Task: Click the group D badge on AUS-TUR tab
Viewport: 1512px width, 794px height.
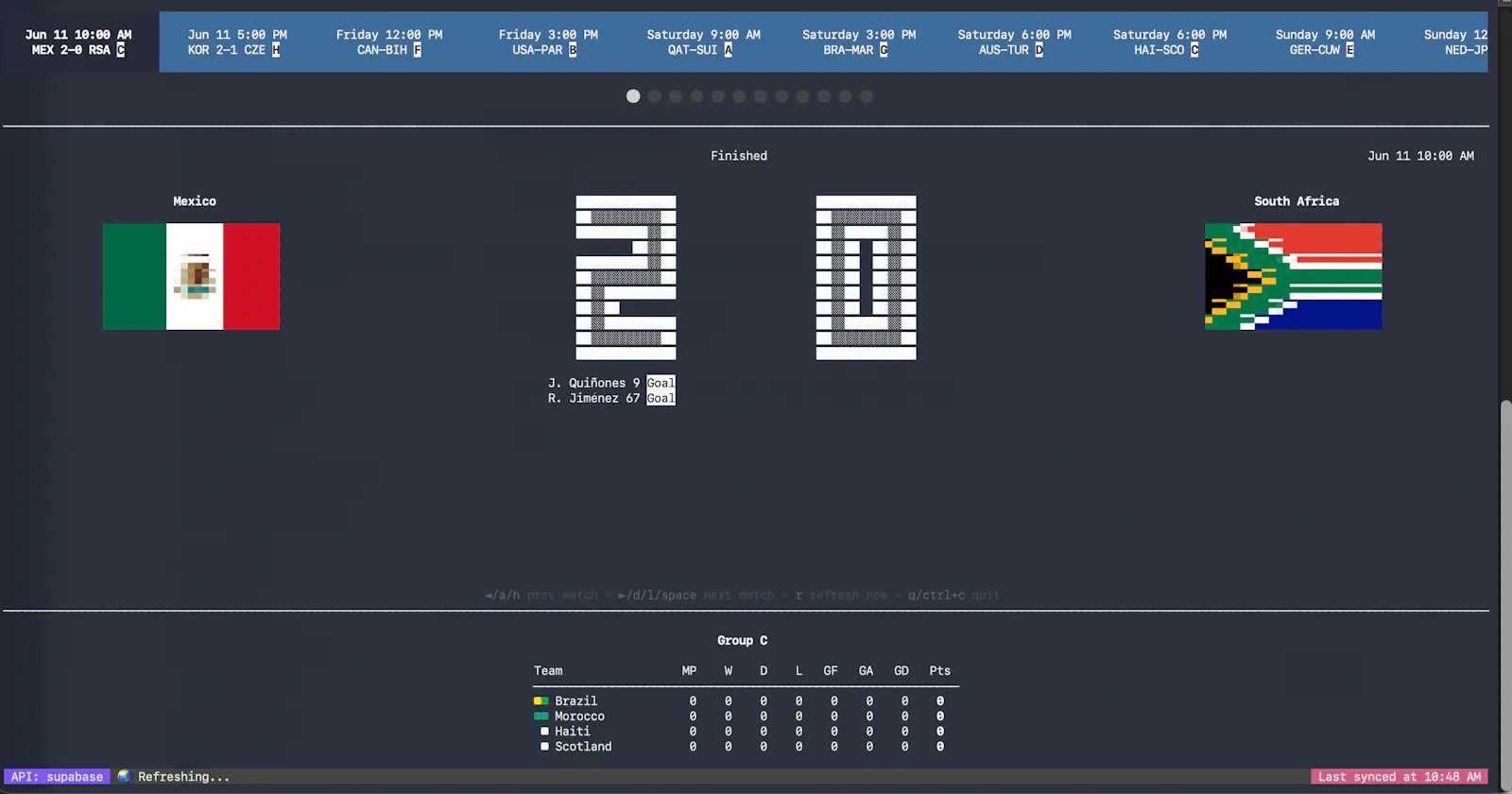Action: click(x=1039, y=50)
